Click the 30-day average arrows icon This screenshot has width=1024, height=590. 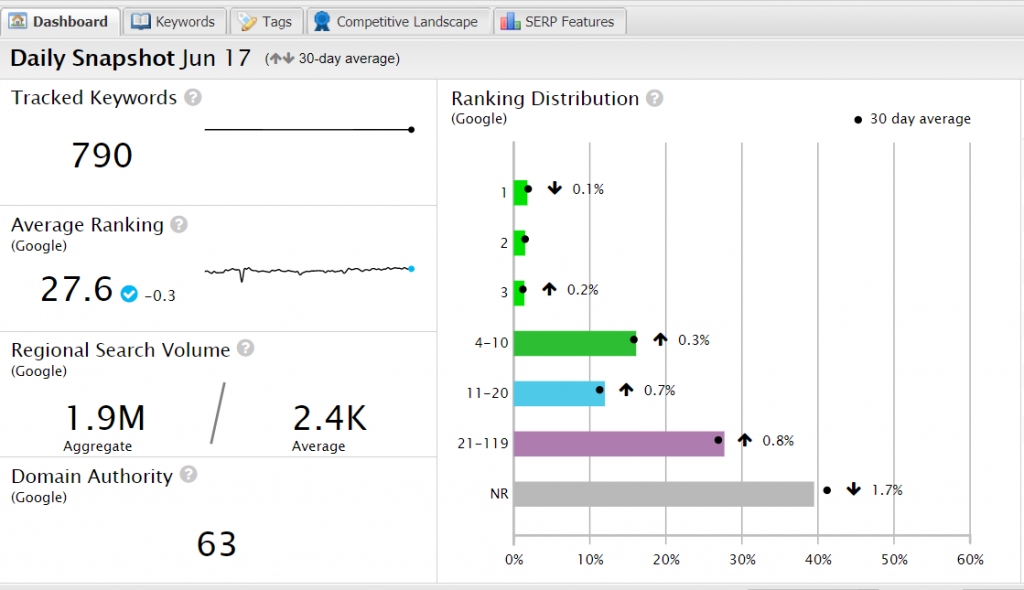pyautogui.click(x=281, y=59)
